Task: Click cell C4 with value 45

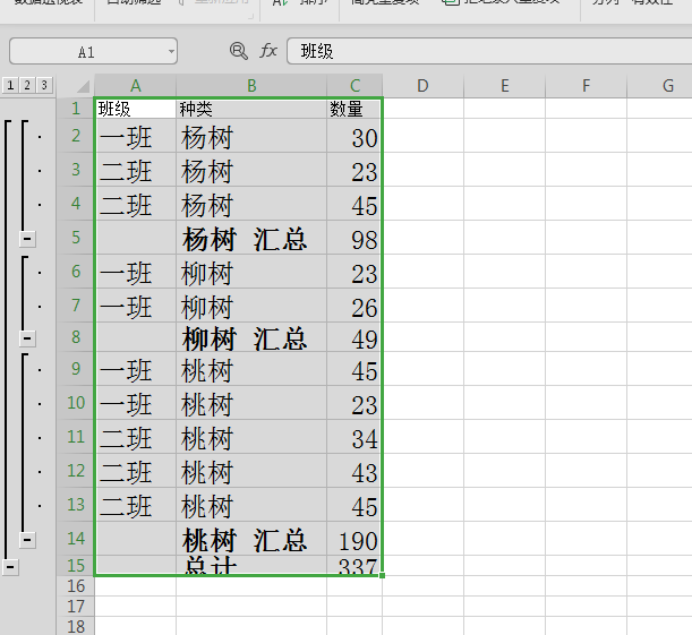Action: point(354,203)
